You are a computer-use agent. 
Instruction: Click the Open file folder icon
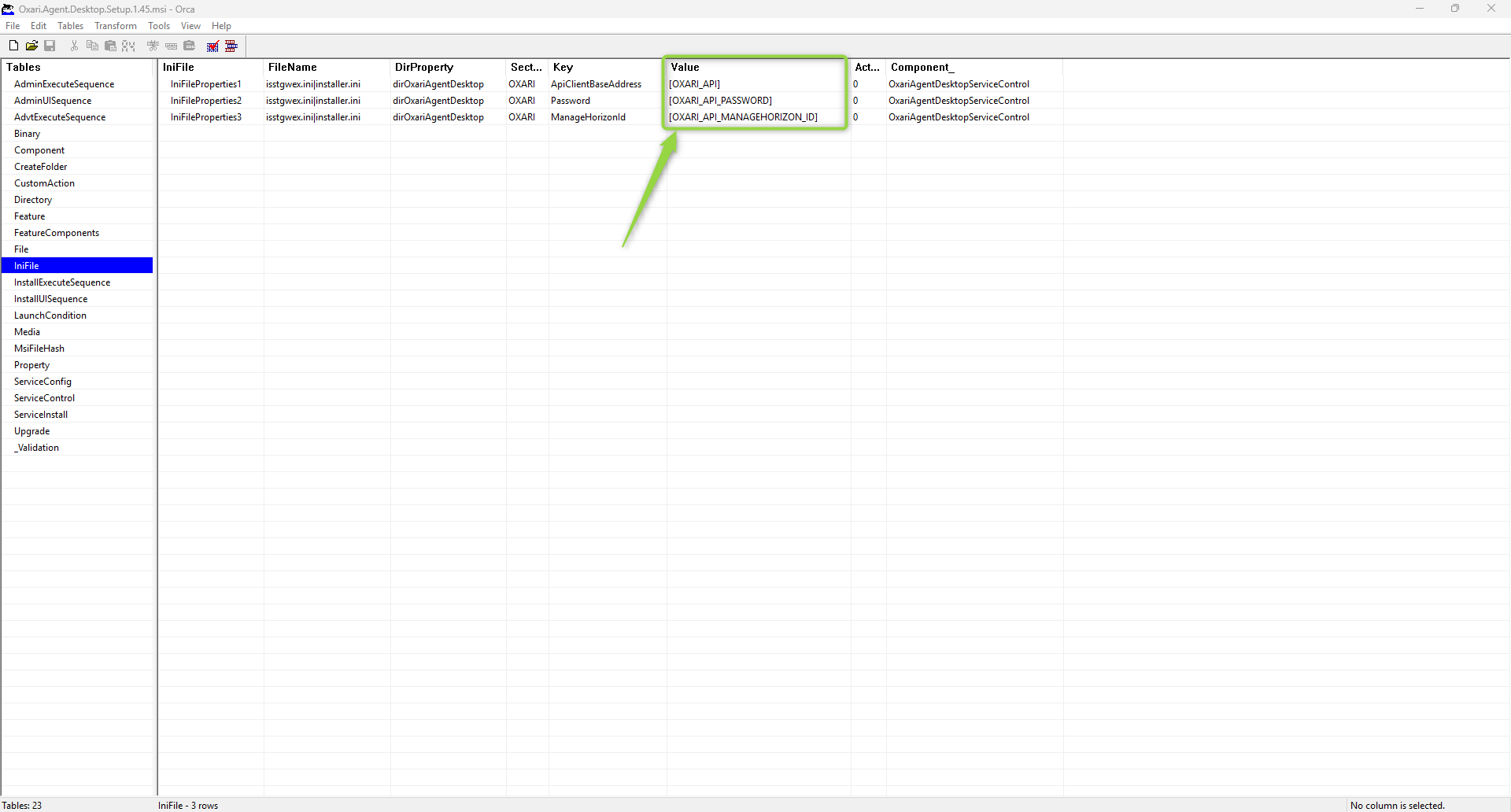click(31, 46)
